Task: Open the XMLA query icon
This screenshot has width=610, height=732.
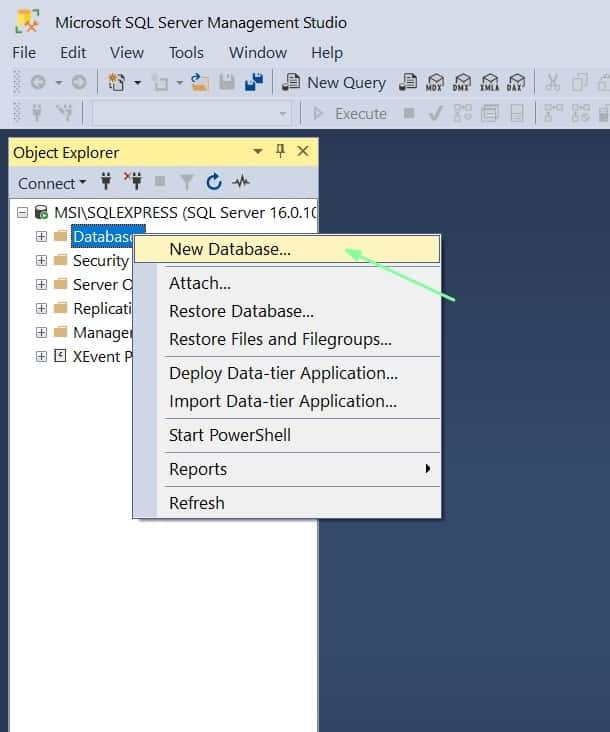Action: 489,83
